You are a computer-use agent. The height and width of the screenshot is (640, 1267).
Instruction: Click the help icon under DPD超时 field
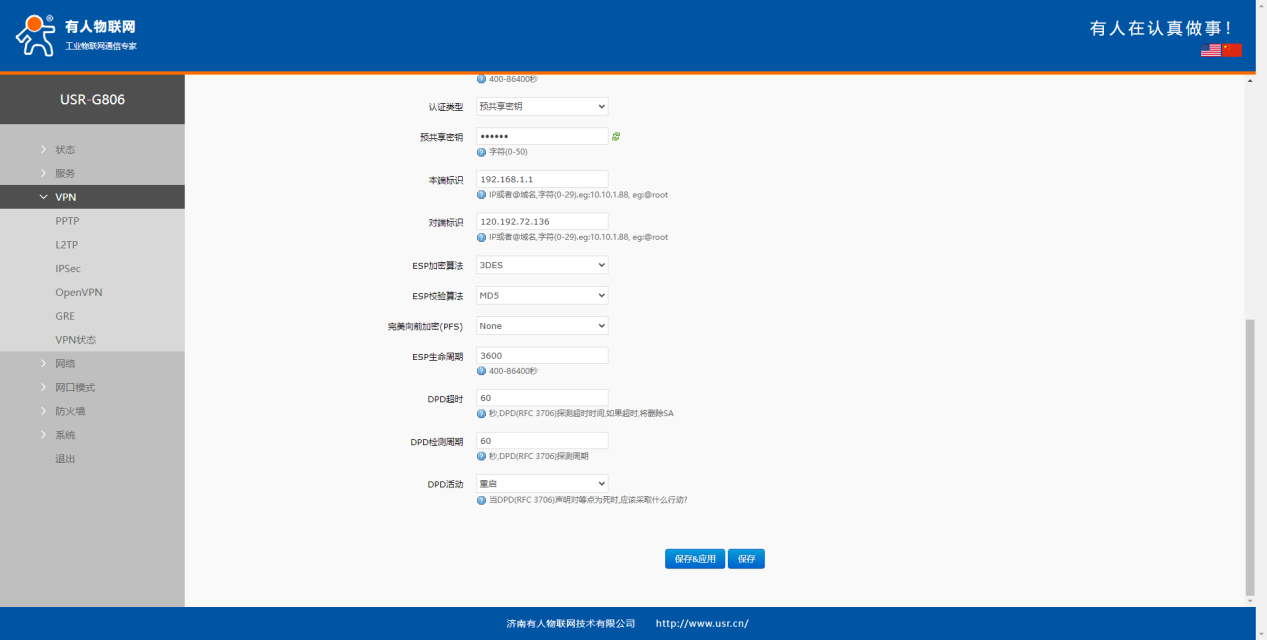[482, 413]
